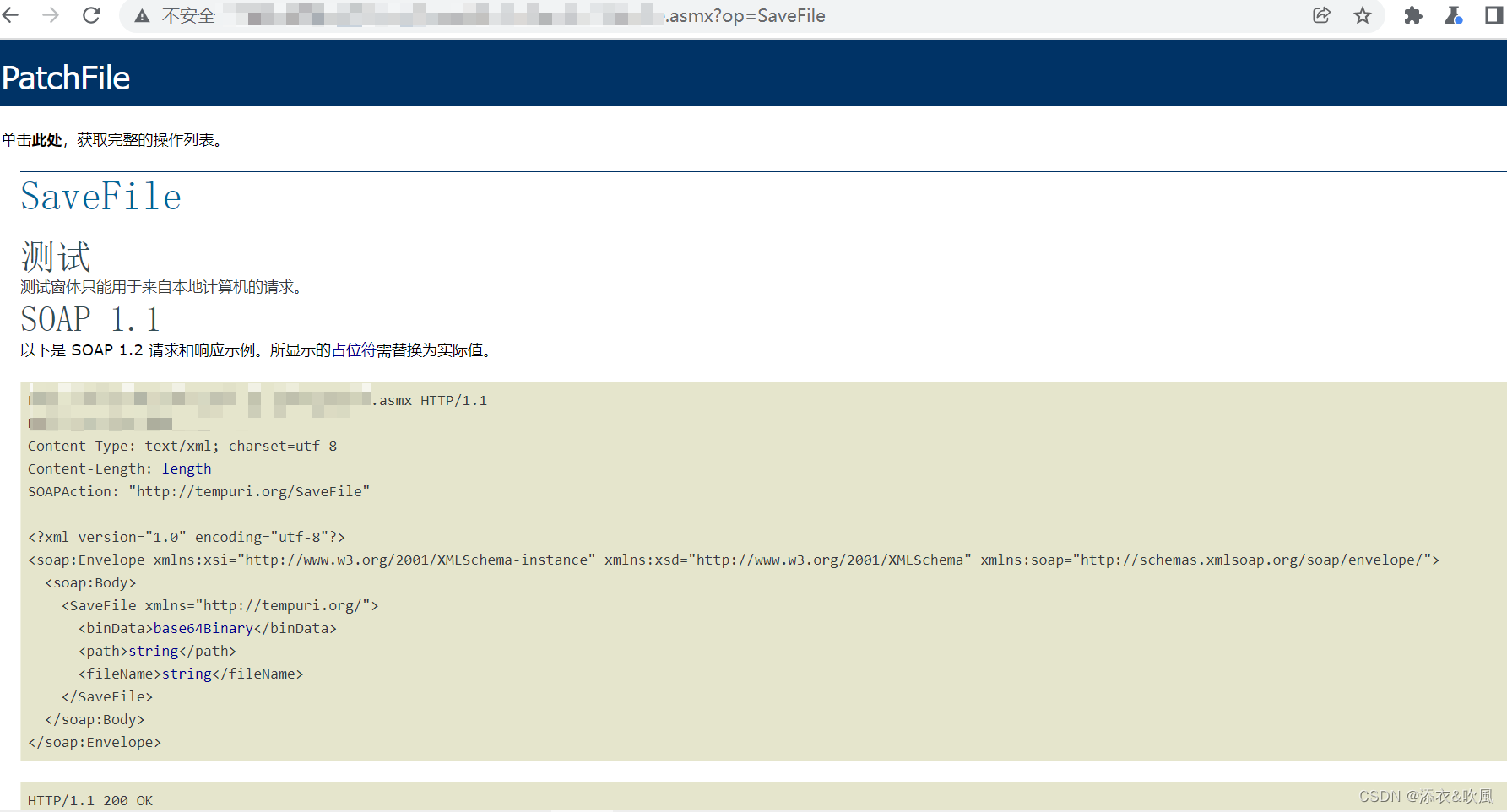Select the base64Binary placeholder inside binData
This screenshot has width=1507, height=812.
[x=202, y=628]
